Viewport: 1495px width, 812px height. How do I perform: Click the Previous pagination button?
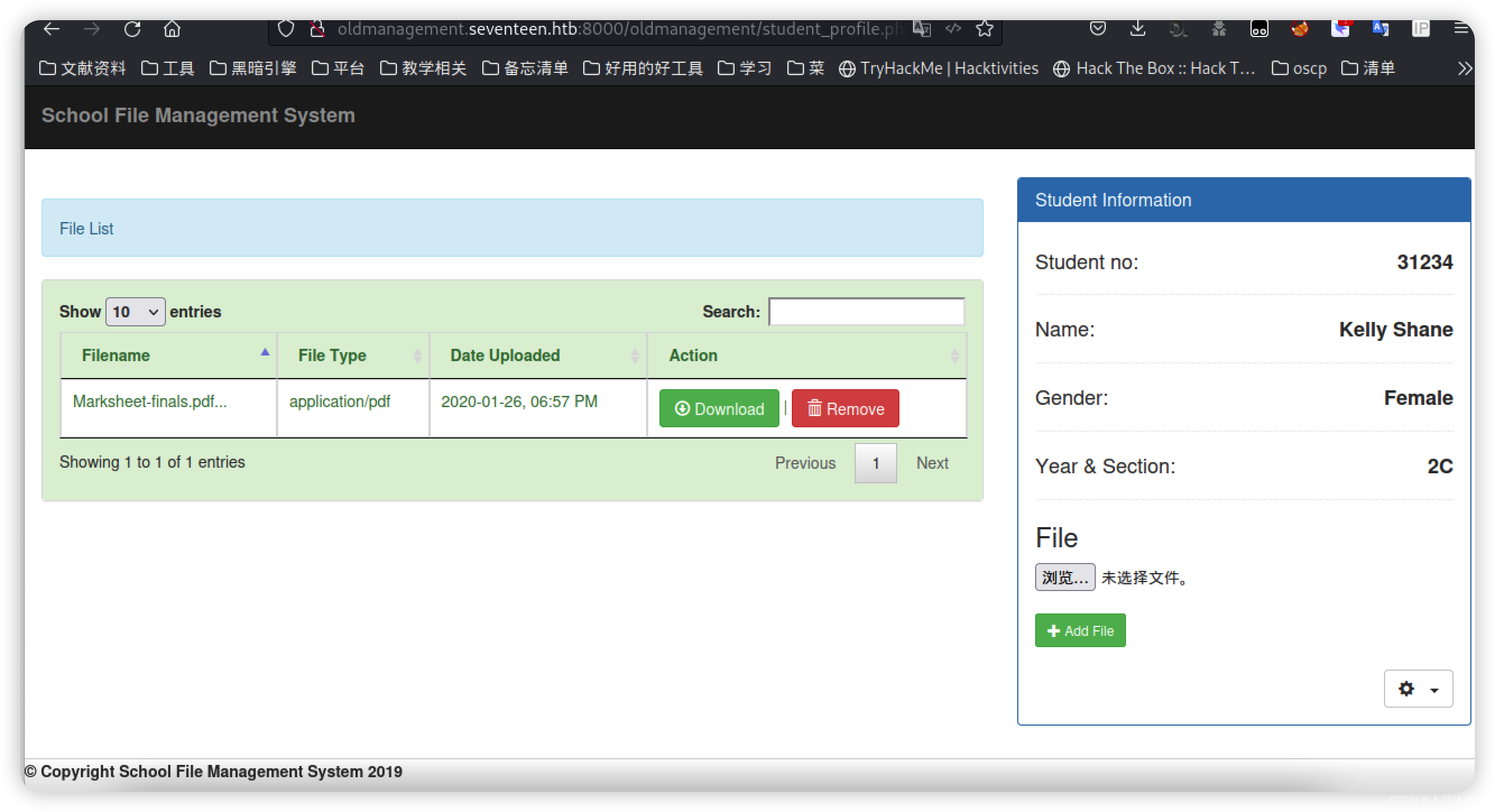click(x=805, y=462)
